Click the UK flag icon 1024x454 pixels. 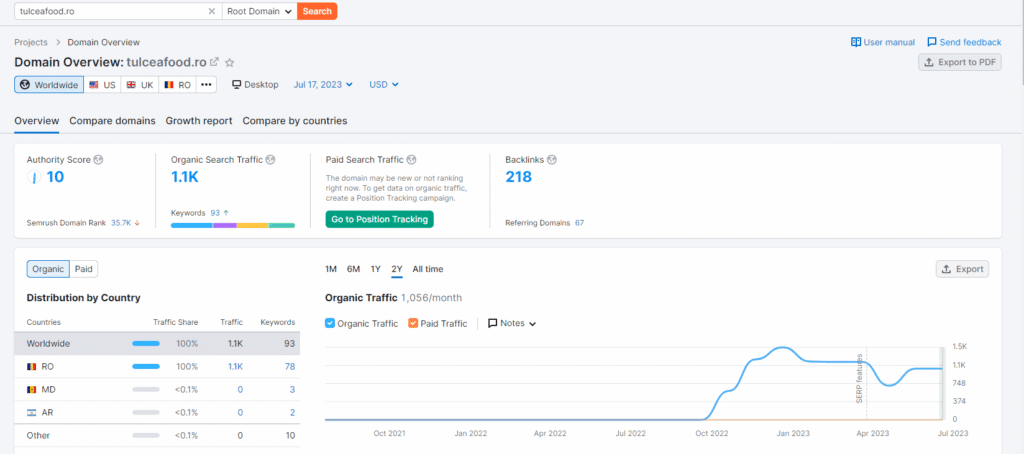point(131,85)
